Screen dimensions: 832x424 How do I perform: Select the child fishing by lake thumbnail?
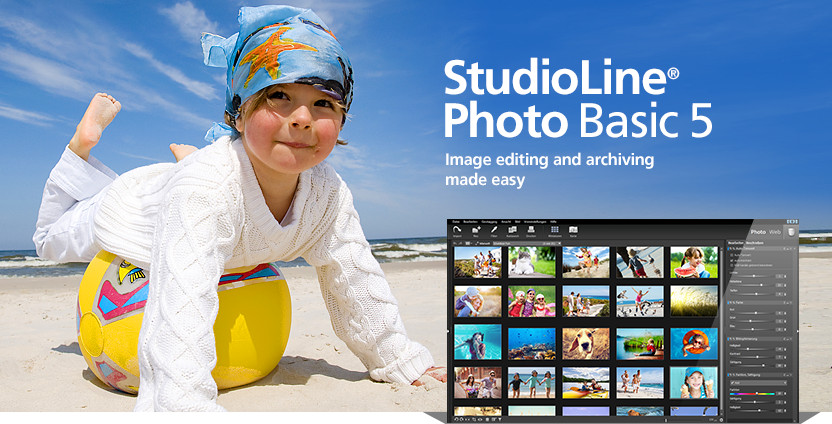point(640,344)
